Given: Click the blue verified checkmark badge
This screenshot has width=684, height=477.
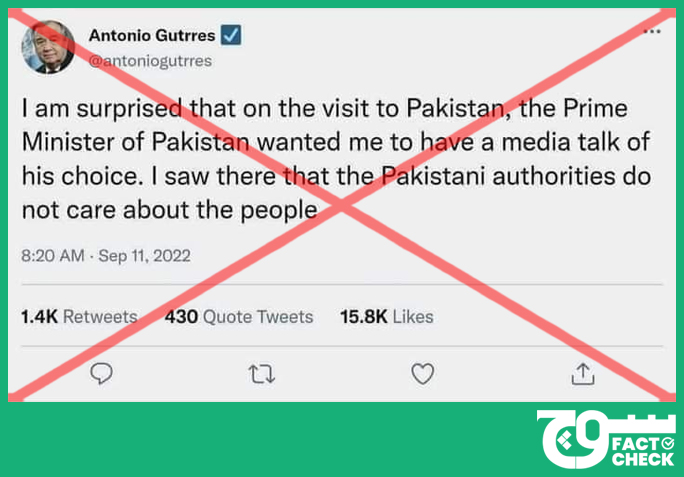Looking at the screenshot, I should (x=231, y=35).
